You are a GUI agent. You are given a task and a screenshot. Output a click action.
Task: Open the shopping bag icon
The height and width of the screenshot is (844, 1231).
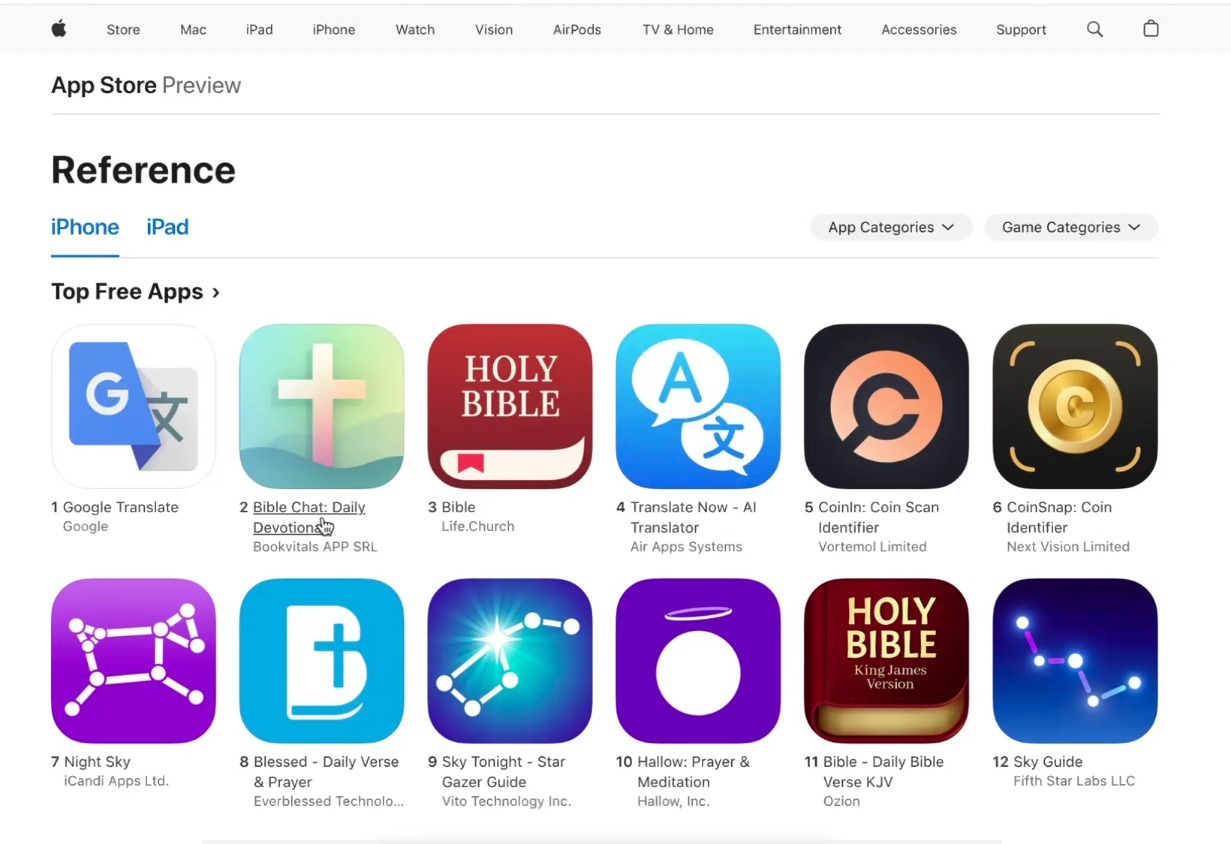1151,29
